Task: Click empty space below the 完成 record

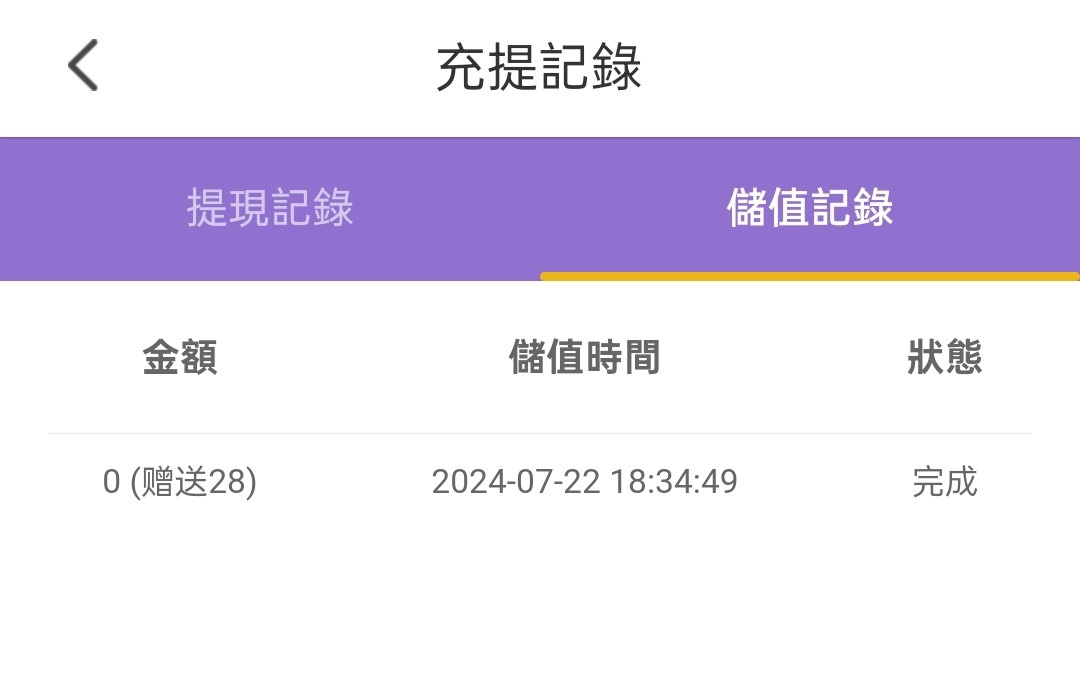Action: (x=945, y=600)
